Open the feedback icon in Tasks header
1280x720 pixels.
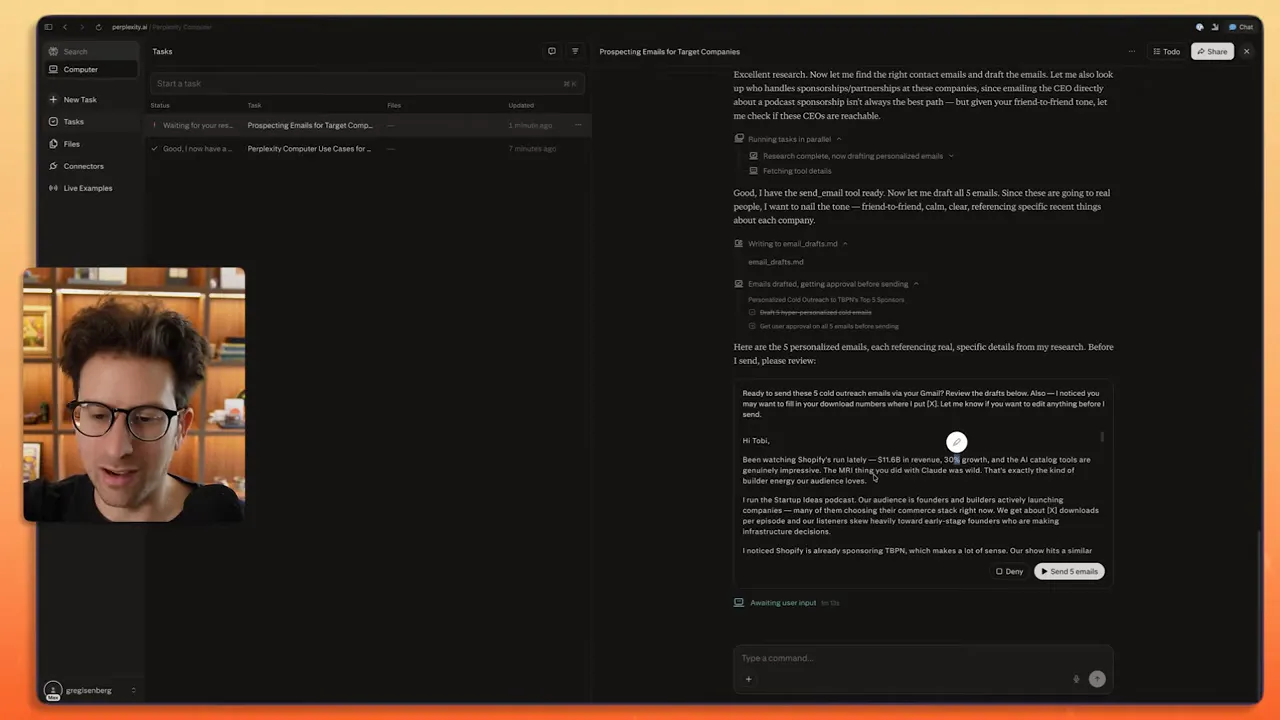click(551, 51)
